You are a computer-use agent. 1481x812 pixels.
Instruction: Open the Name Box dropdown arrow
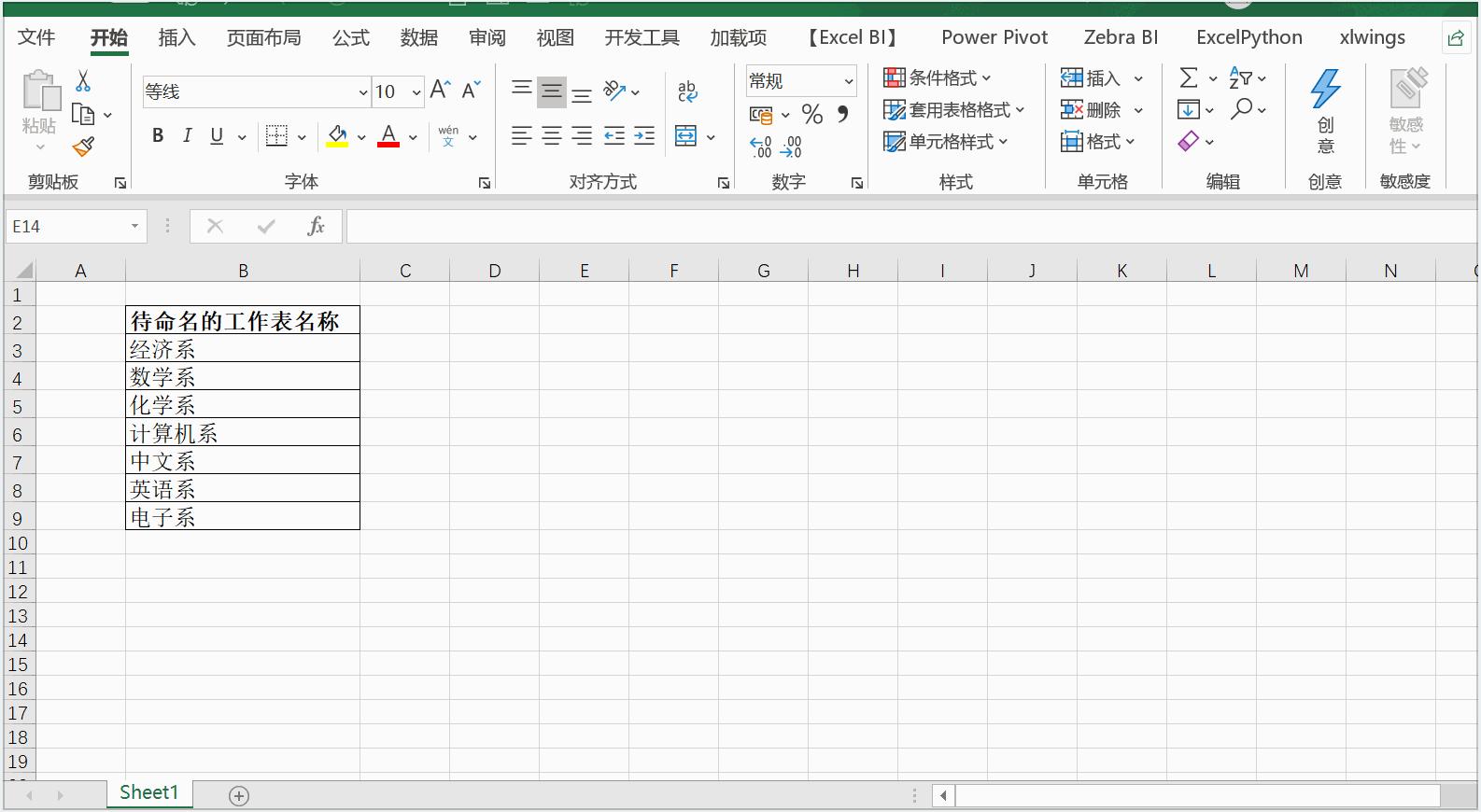pyautogui.click(x=134, y=227)
